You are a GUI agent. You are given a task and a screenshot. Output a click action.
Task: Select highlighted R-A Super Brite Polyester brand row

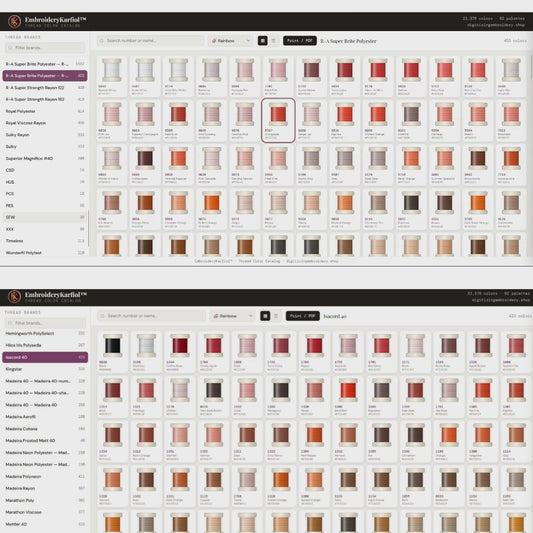[45, 76]
